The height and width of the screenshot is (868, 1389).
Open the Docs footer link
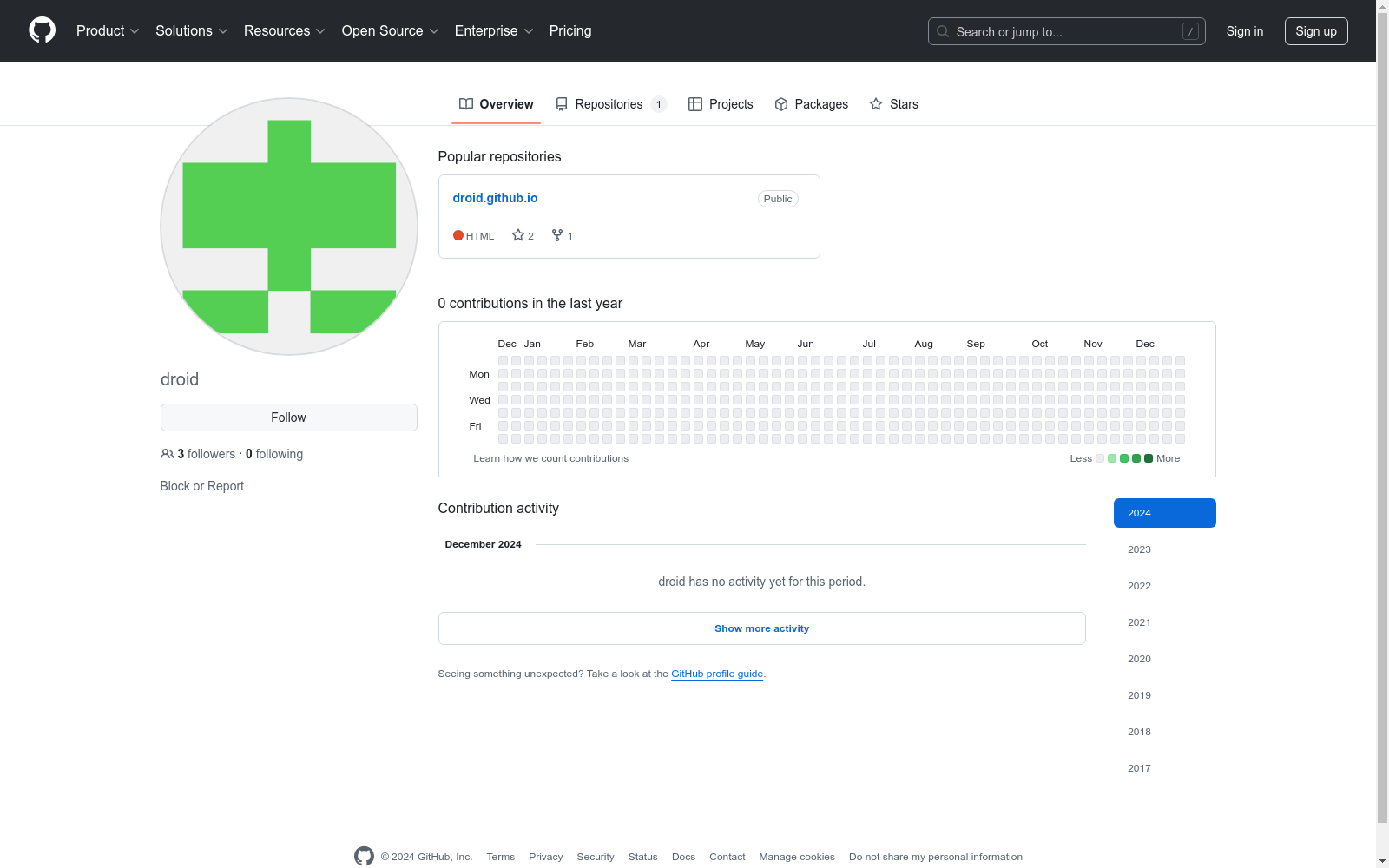684,857
